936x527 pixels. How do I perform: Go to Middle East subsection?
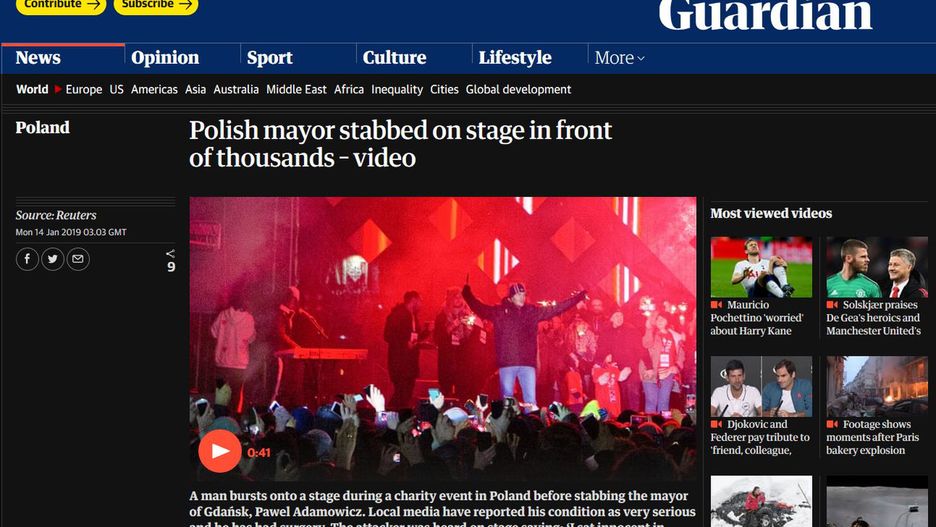(x=296, y=90)
